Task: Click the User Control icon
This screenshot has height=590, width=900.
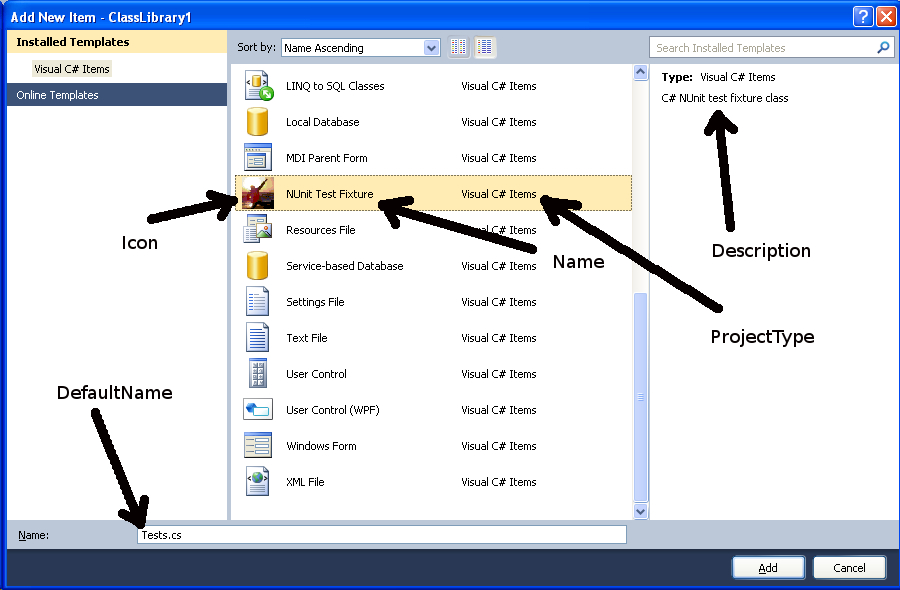Action: tap(258, 373)
